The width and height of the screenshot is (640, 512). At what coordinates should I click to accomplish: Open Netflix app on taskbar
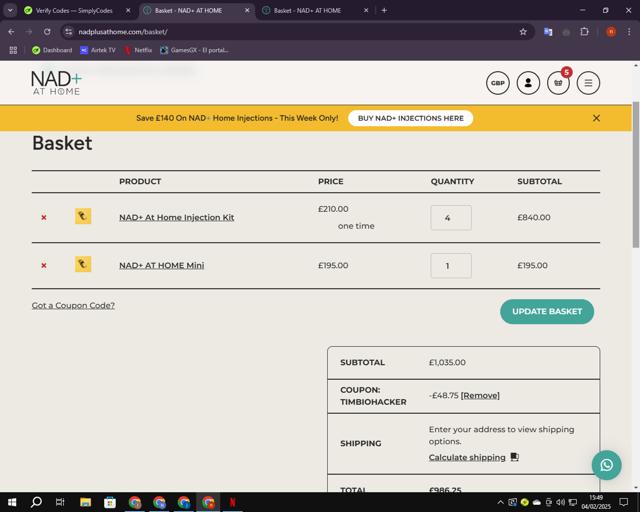tap(232, 502)
